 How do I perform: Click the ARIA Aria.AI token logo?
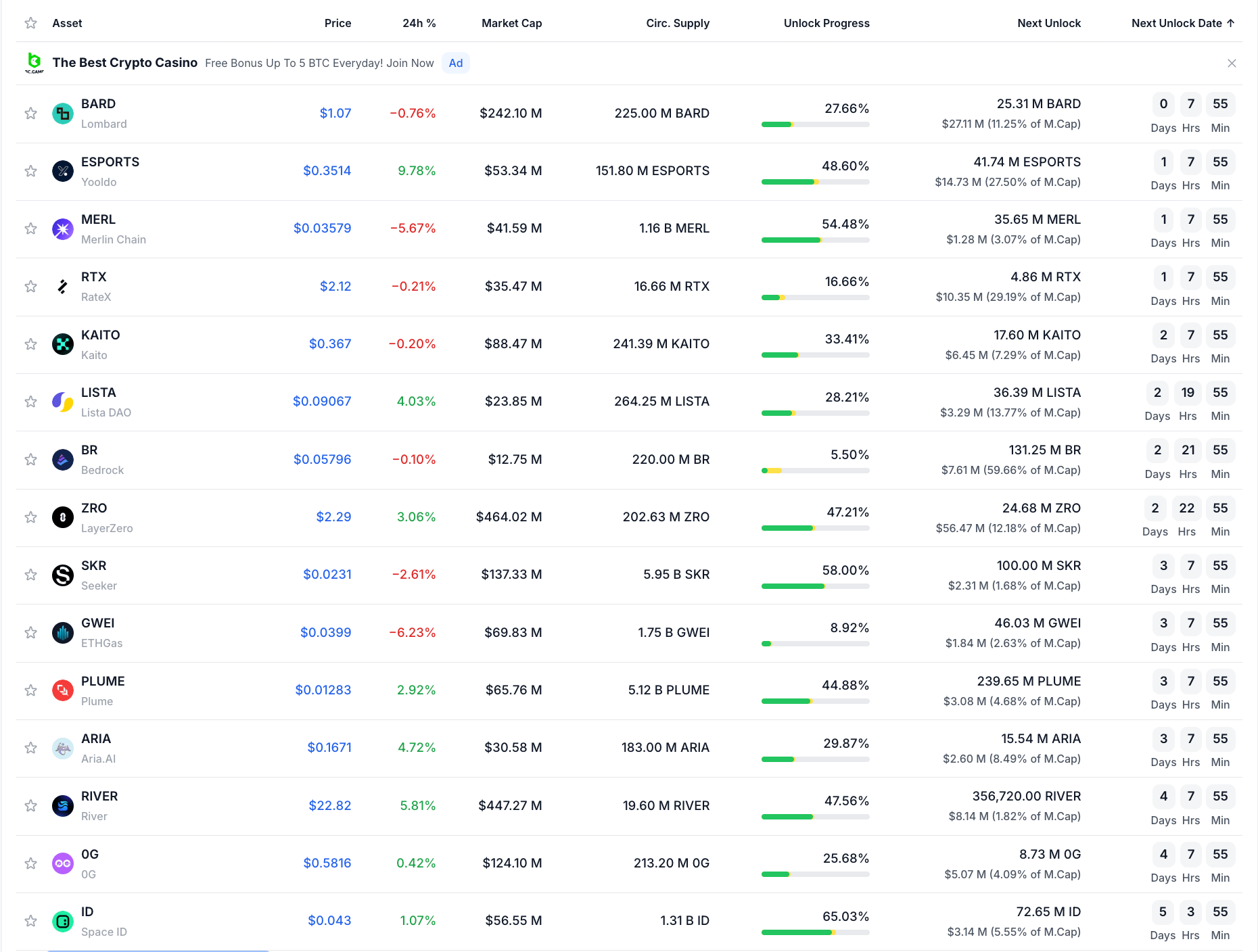tap(63, 748)
